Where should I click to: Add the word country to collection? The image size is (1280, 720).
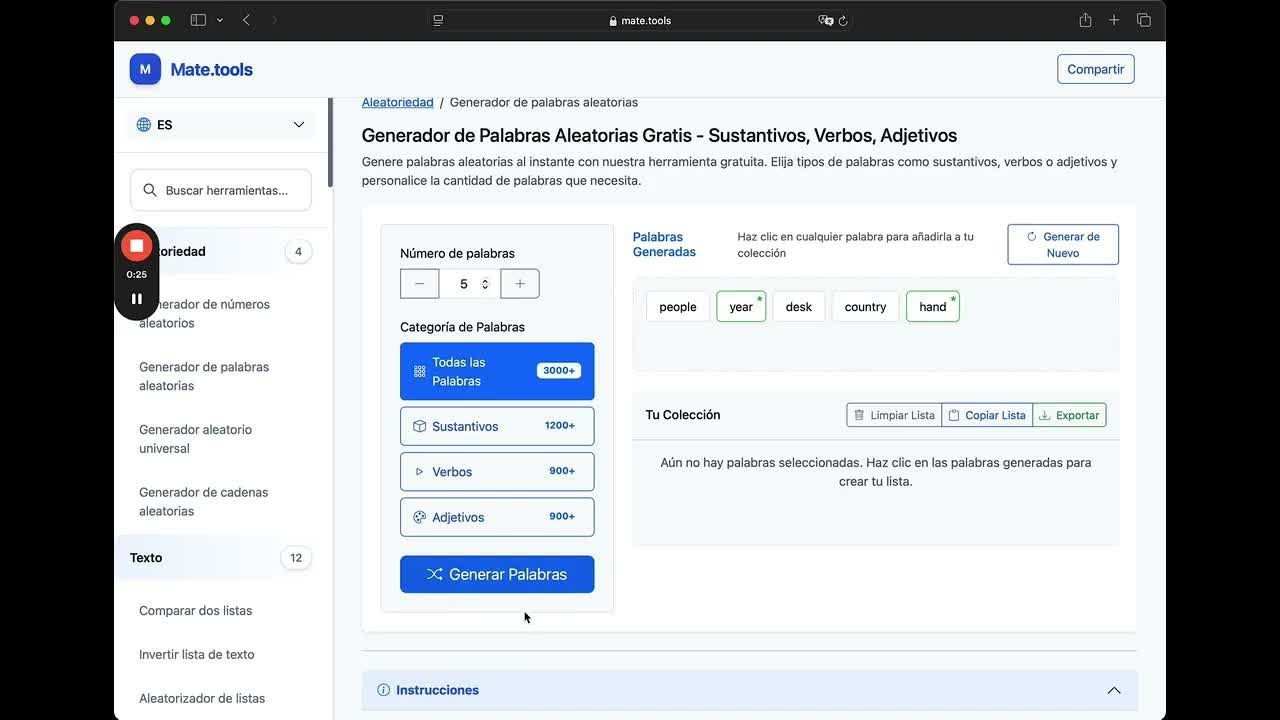tap(866, 307)
